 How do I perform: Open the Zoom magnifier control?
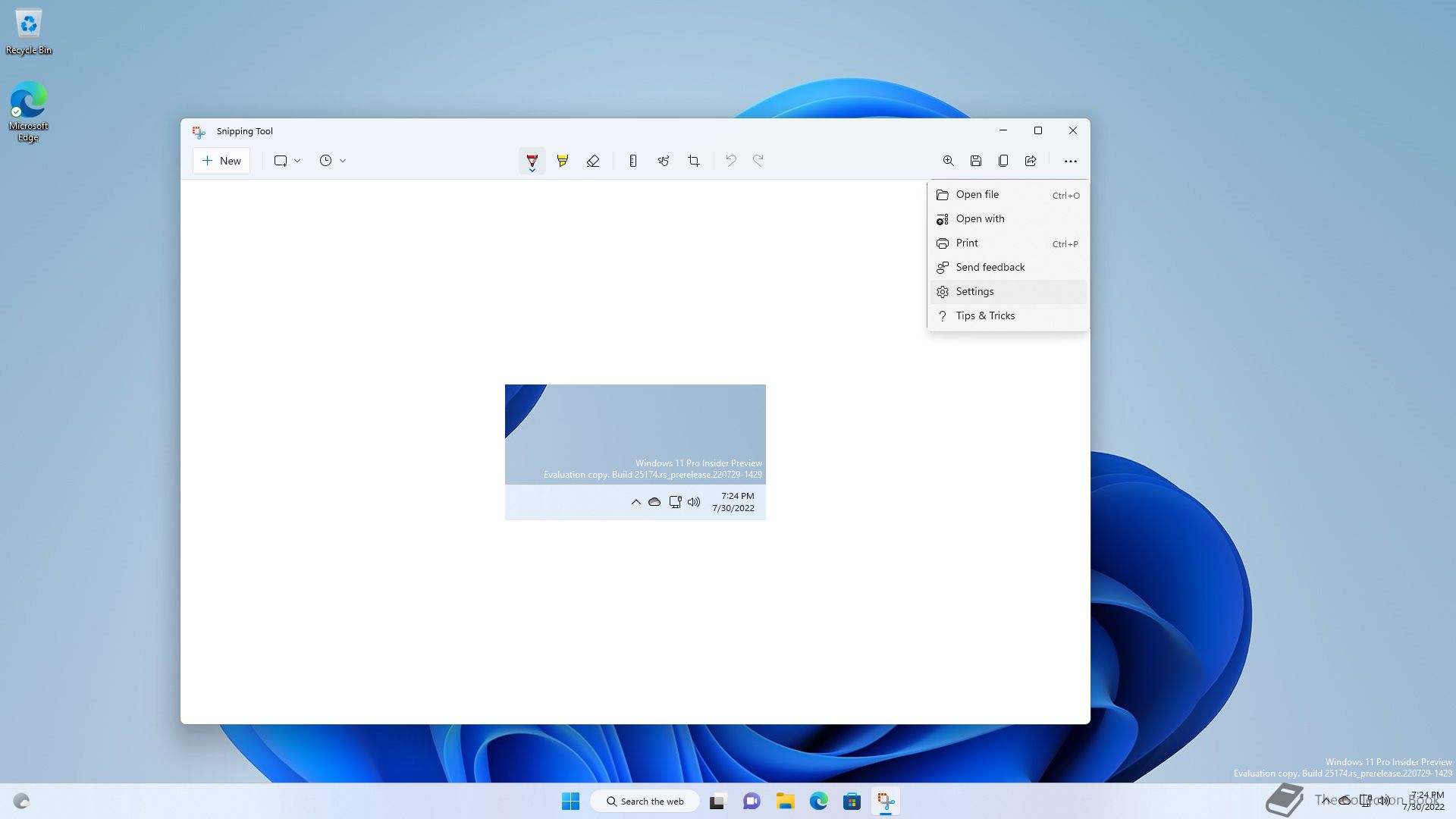pyautogui.click(x=948, y=161)
